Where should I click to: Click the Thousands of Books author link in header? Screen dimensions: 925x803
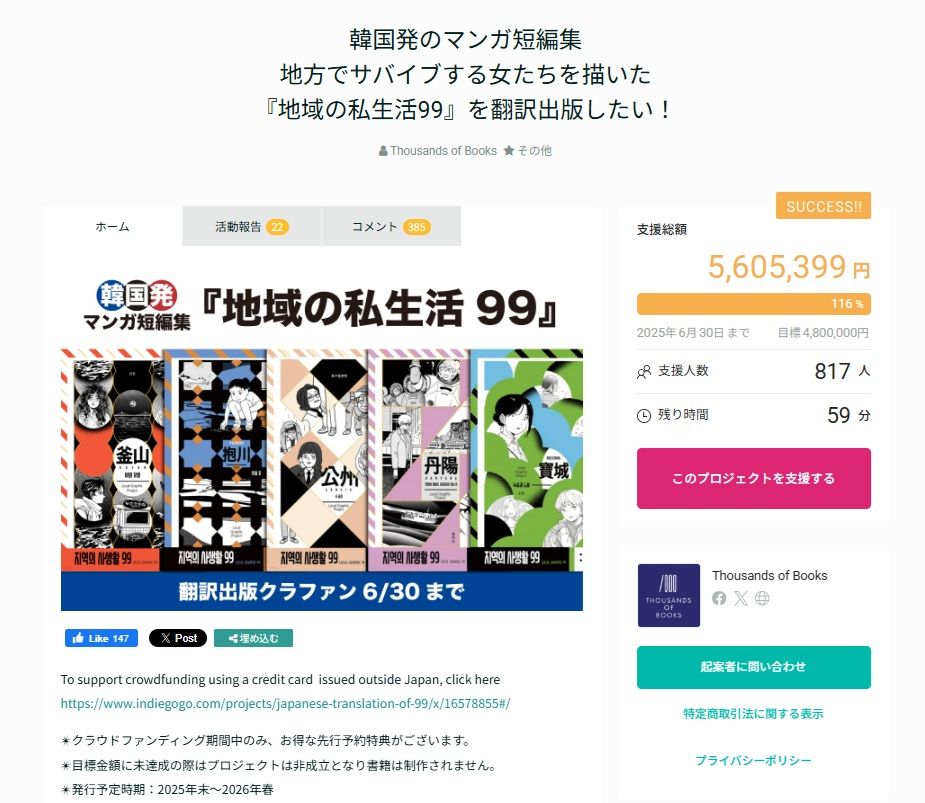[438, 150]
